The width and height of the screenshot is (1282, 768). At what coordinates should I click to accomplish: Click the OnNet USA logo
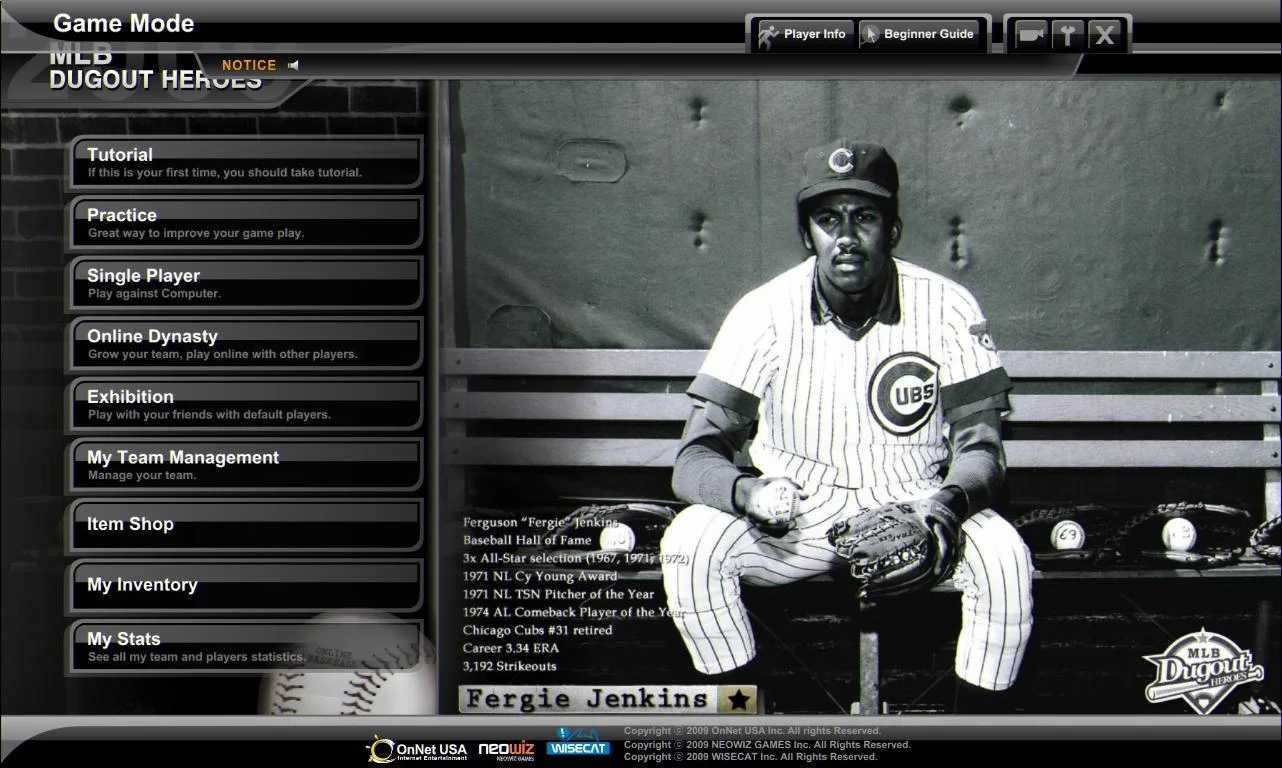[417, 749]
